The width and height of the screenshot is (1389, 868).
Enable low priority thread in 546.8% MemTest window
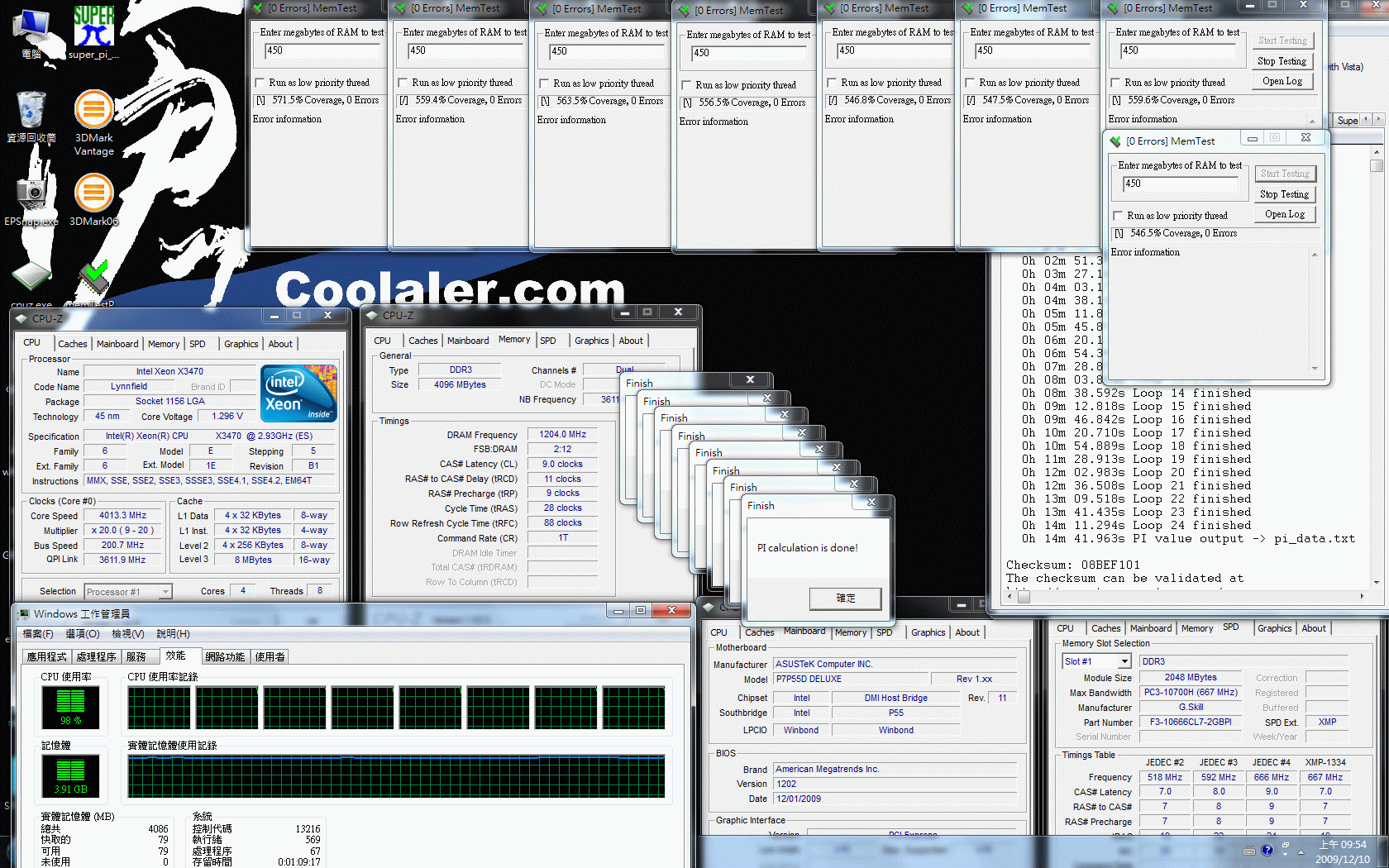[x=833, y=83]
